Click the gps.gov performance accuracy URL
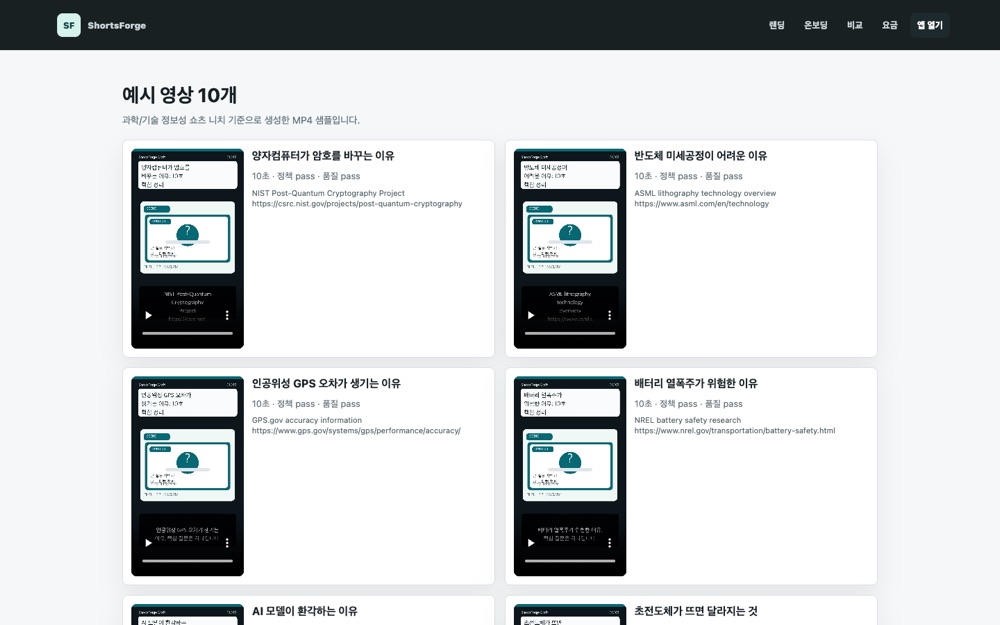 (356, 431)
